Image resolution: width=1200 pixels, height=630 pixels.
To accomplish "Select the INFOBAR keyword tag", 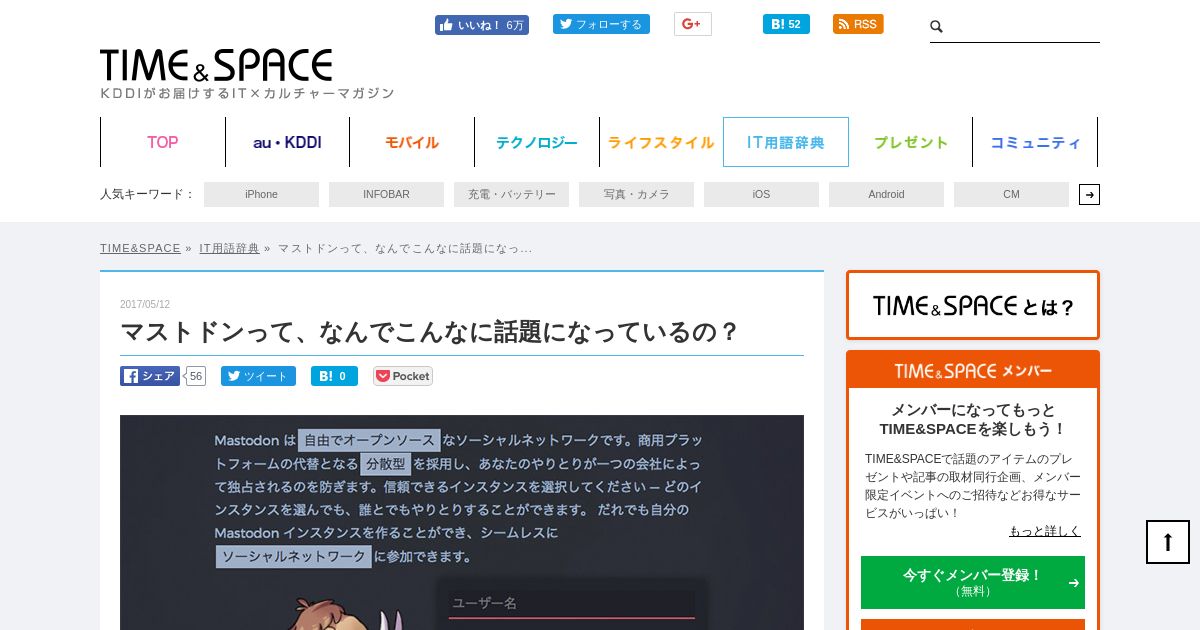I will 386,194.
